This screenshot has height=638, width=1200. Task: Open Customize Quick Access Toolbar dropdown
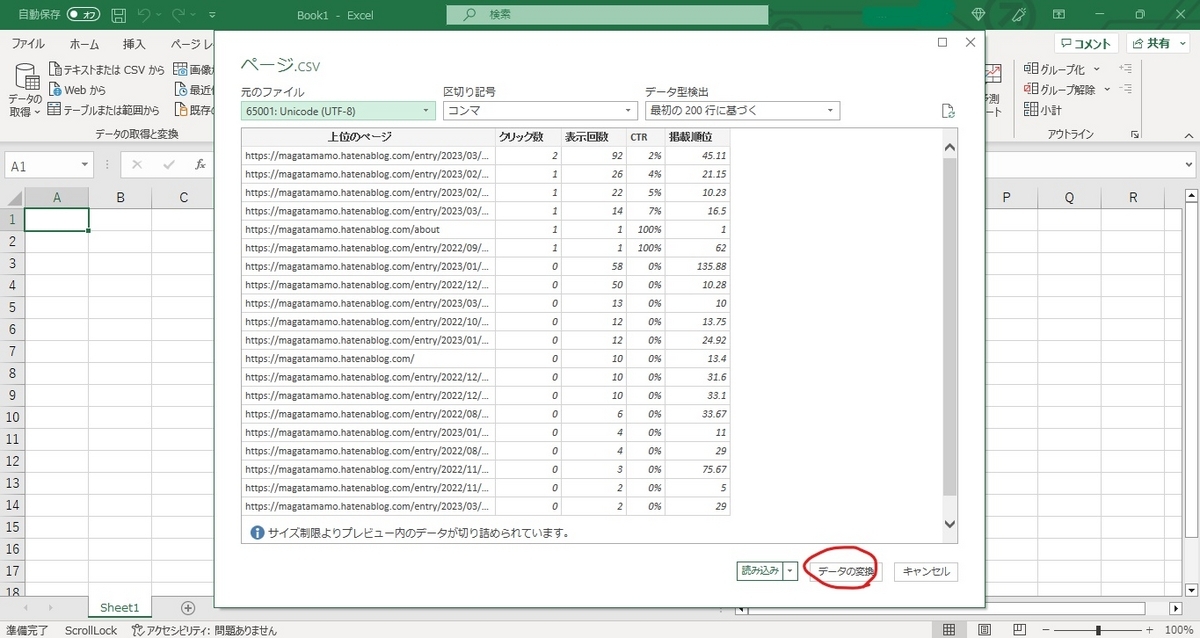click(x=212, y=16)
